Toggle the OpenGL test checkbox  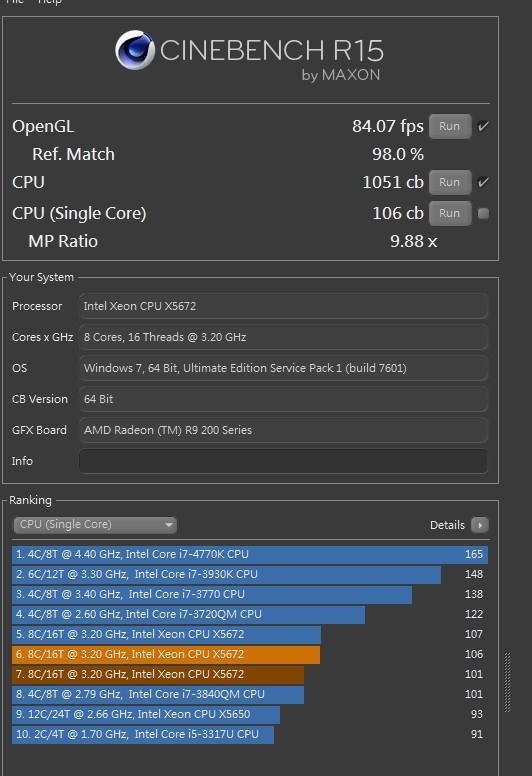click(x=483, y=126)
